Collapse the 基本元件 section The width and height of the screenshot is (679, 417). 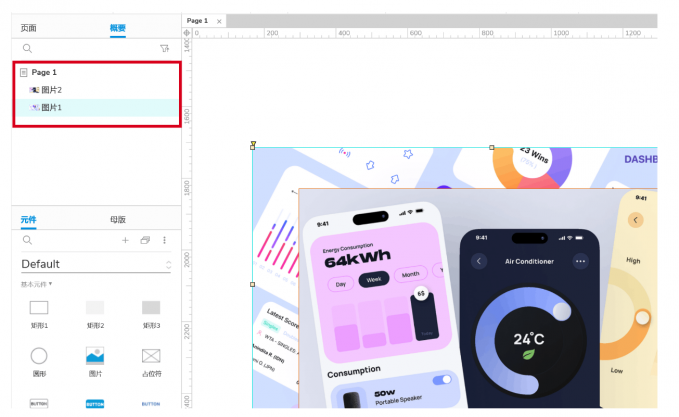pyautogui.click(x=36, y=284)
